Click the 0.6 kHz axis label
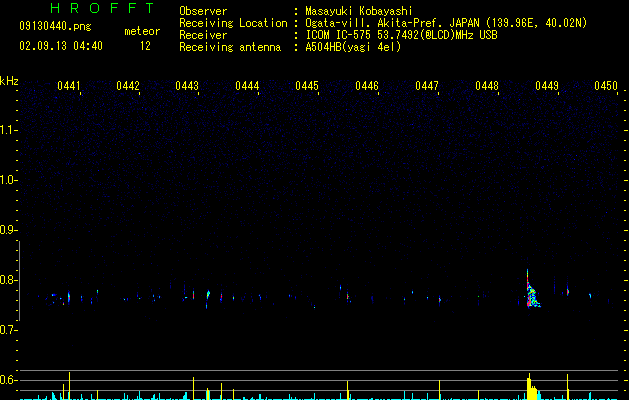Image resolution: width=629 pixels, height=400 pixels. 9,380
